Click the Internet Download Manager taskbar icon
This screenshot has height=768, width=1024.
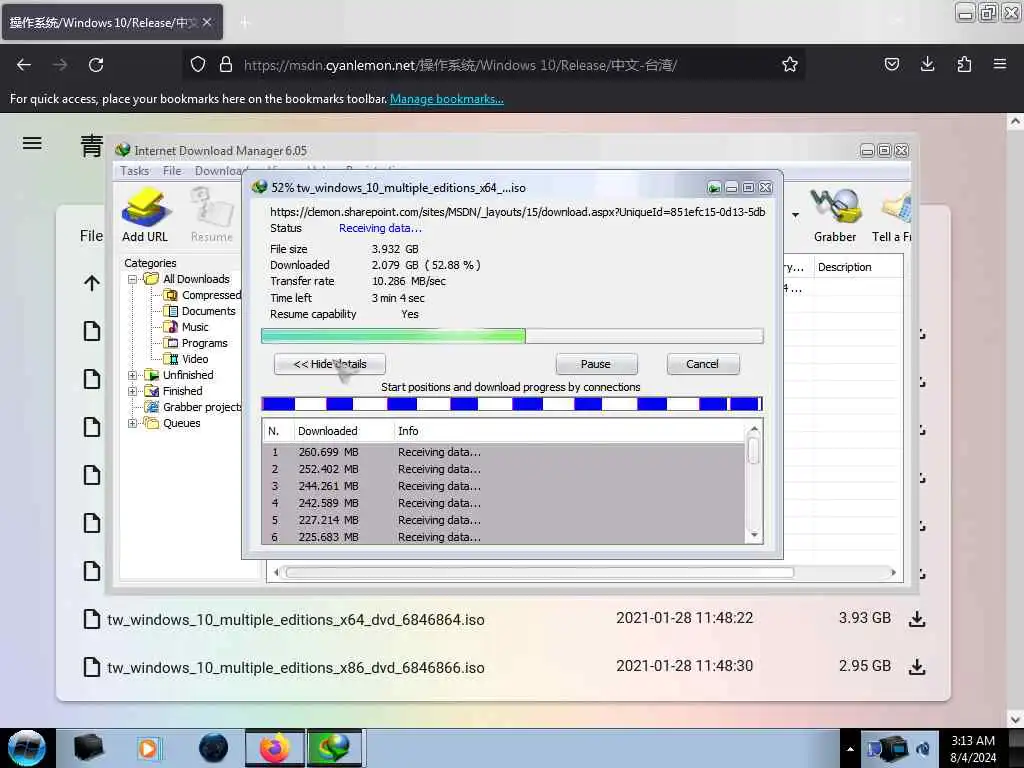[334, 748]
